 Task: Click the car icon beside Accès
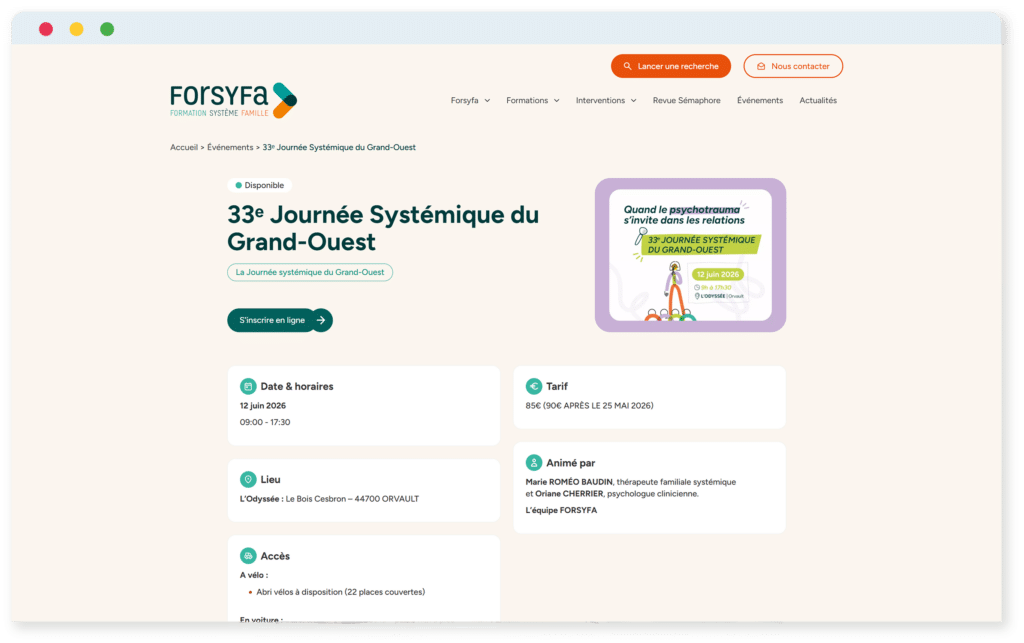(248, 556)
